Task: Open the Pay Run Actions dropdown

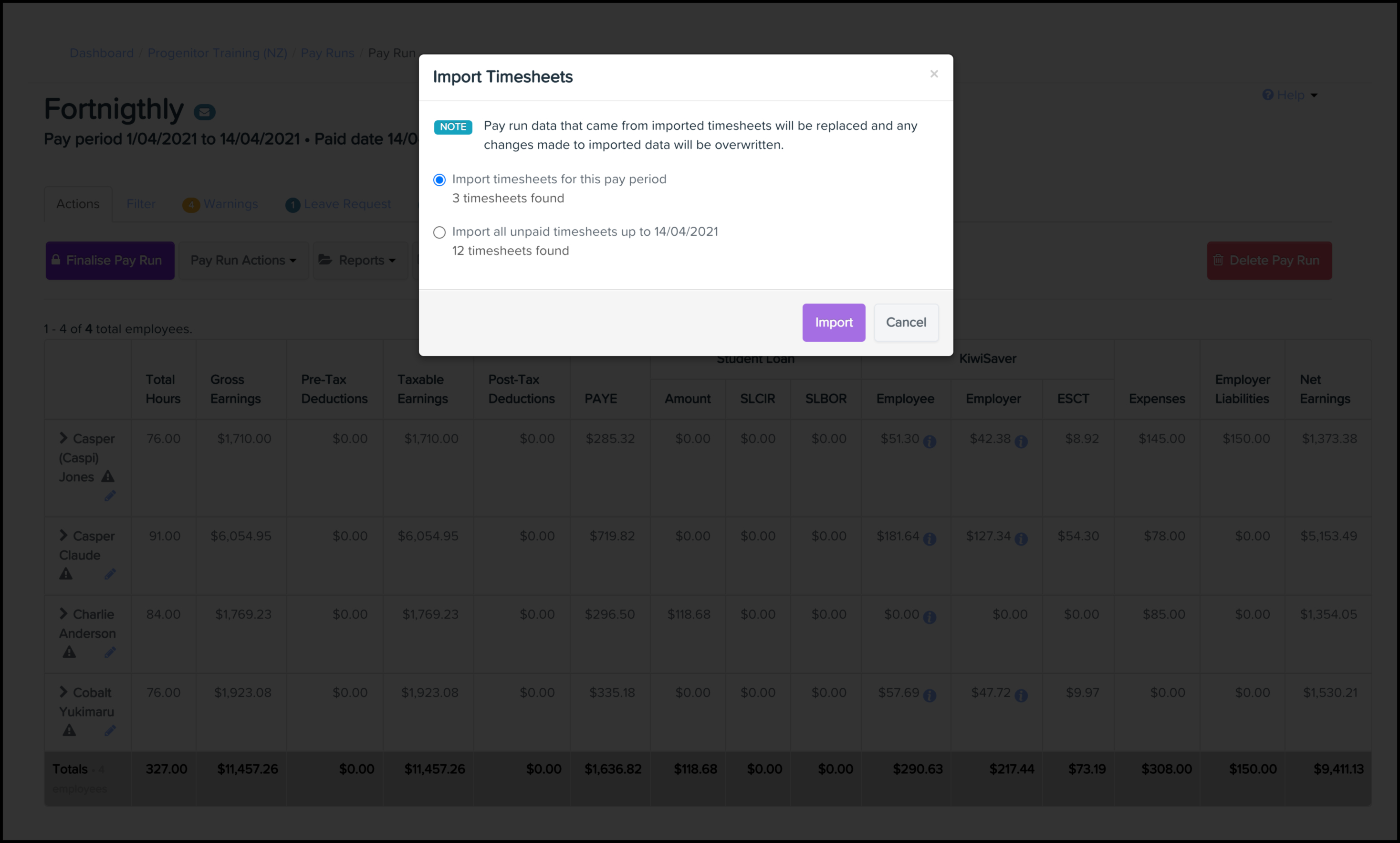Action: [x=243, y=260]
